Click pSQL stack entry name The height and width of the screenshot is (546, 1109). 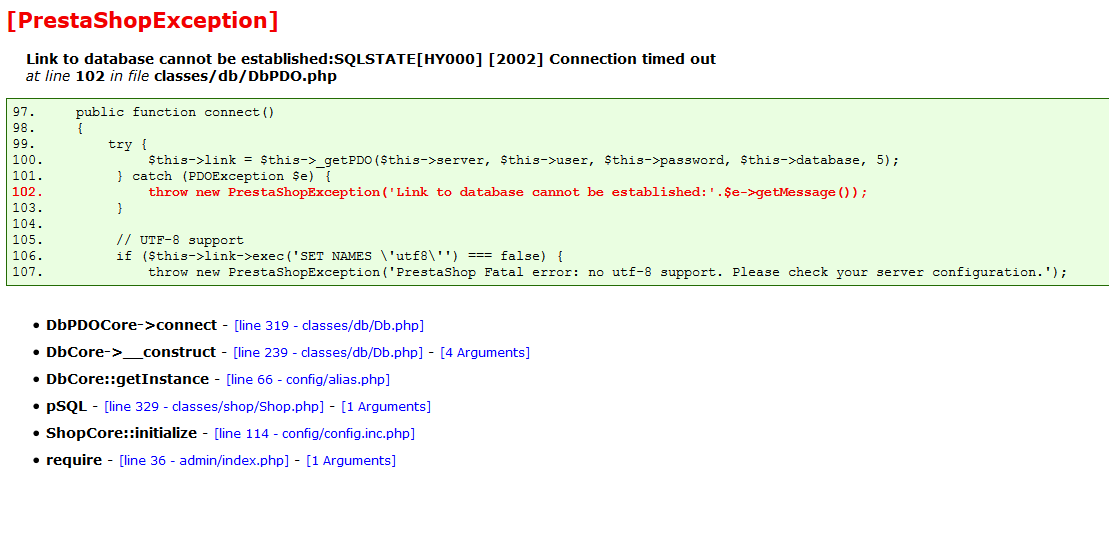66,406
